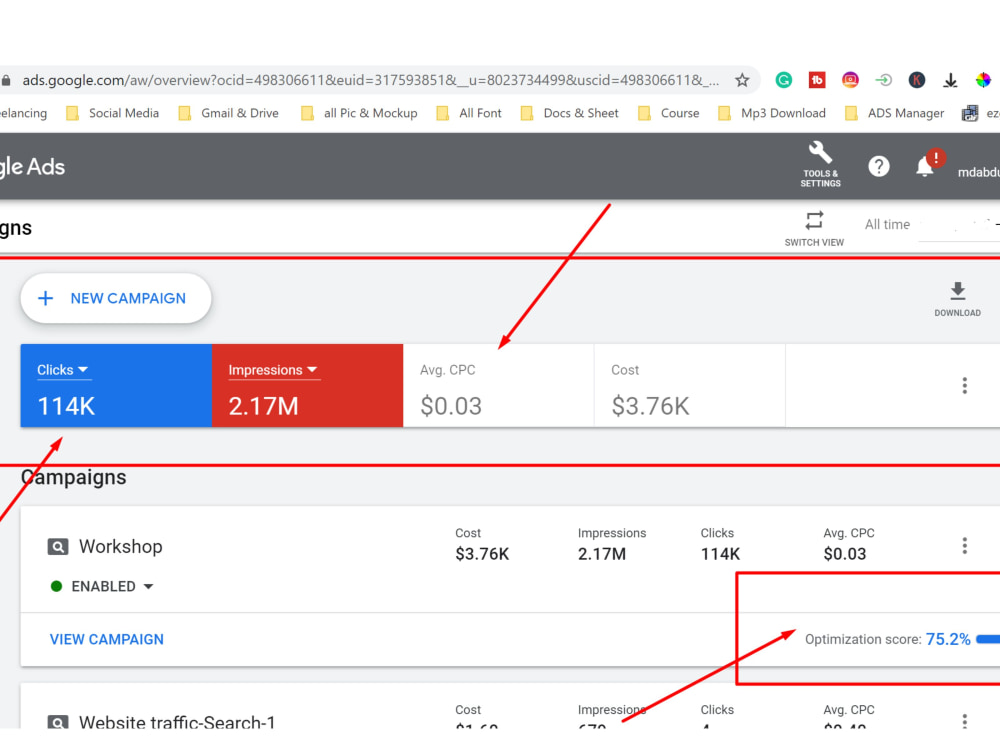Click the plus icon in New Campaign
Image resolution: width=1000 pixels, height=750 pixels.
pyautogui.click(x=45, y=298)
